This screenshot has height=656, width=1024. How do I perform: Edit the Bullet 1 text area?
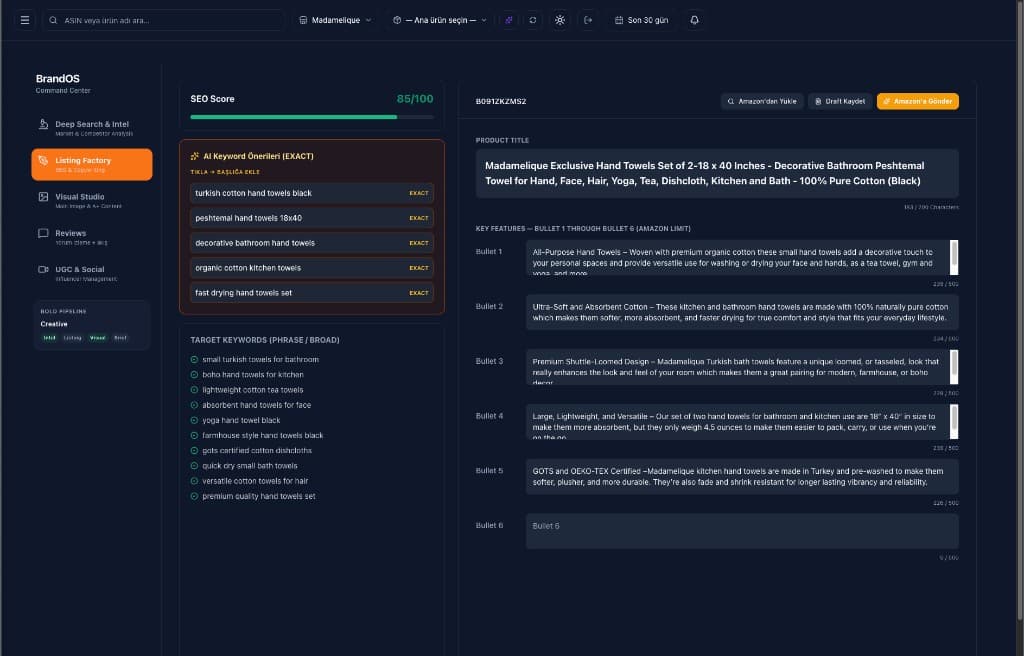pyautogui.click(x=742, y=257)
